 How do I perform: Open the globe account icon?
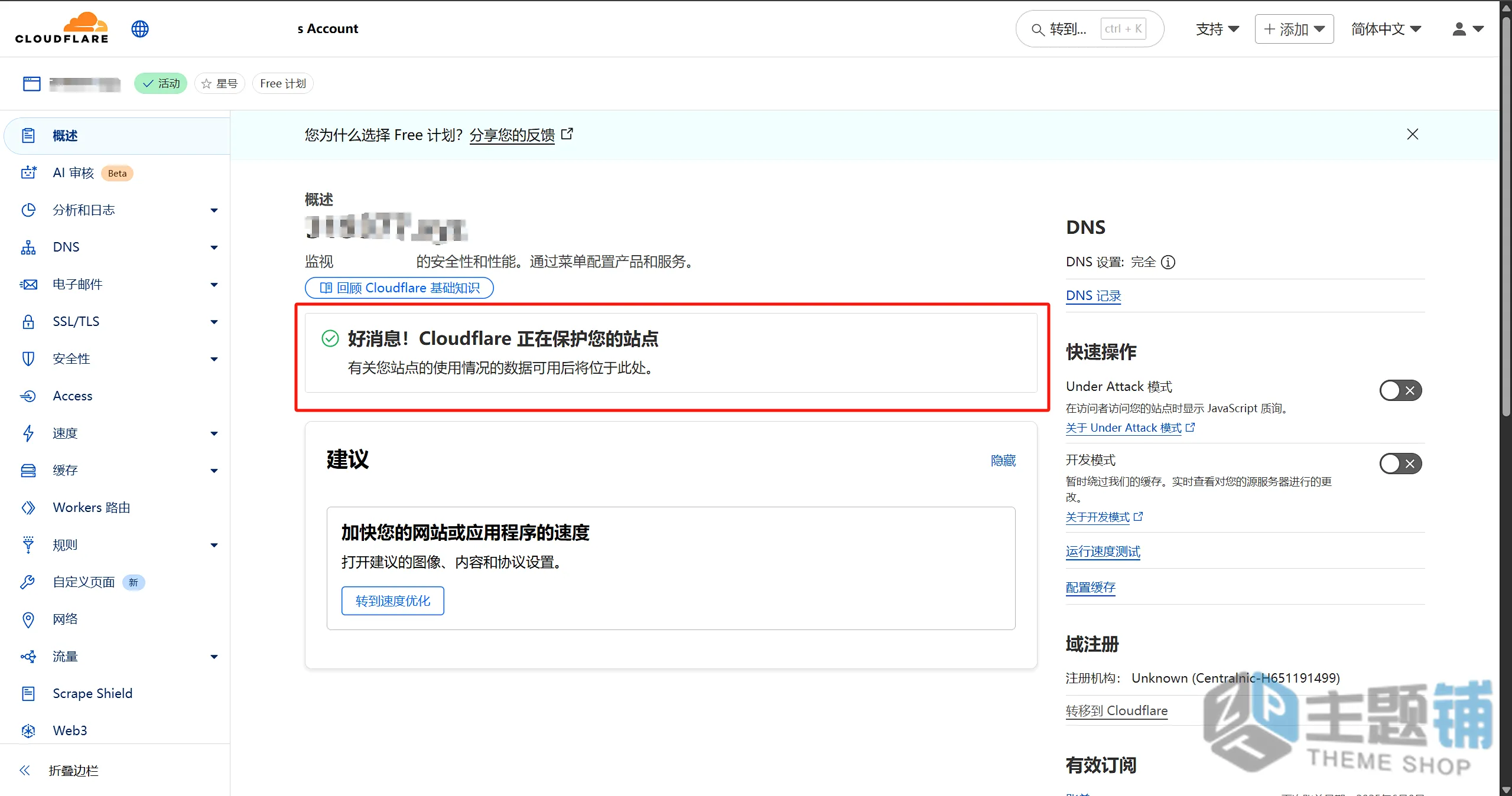coord(140,28)
